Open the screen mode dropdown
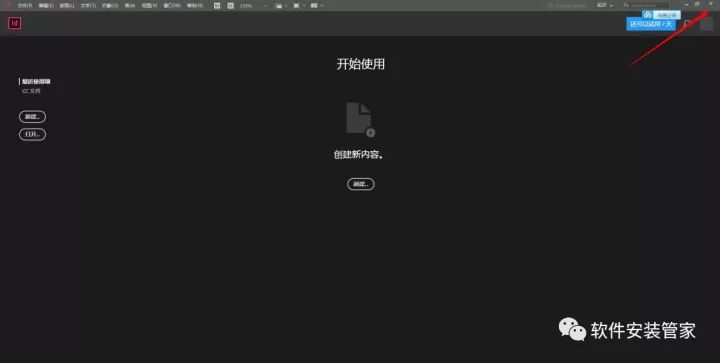This screenshot has width=720, height=363. [x=299, y=6]
